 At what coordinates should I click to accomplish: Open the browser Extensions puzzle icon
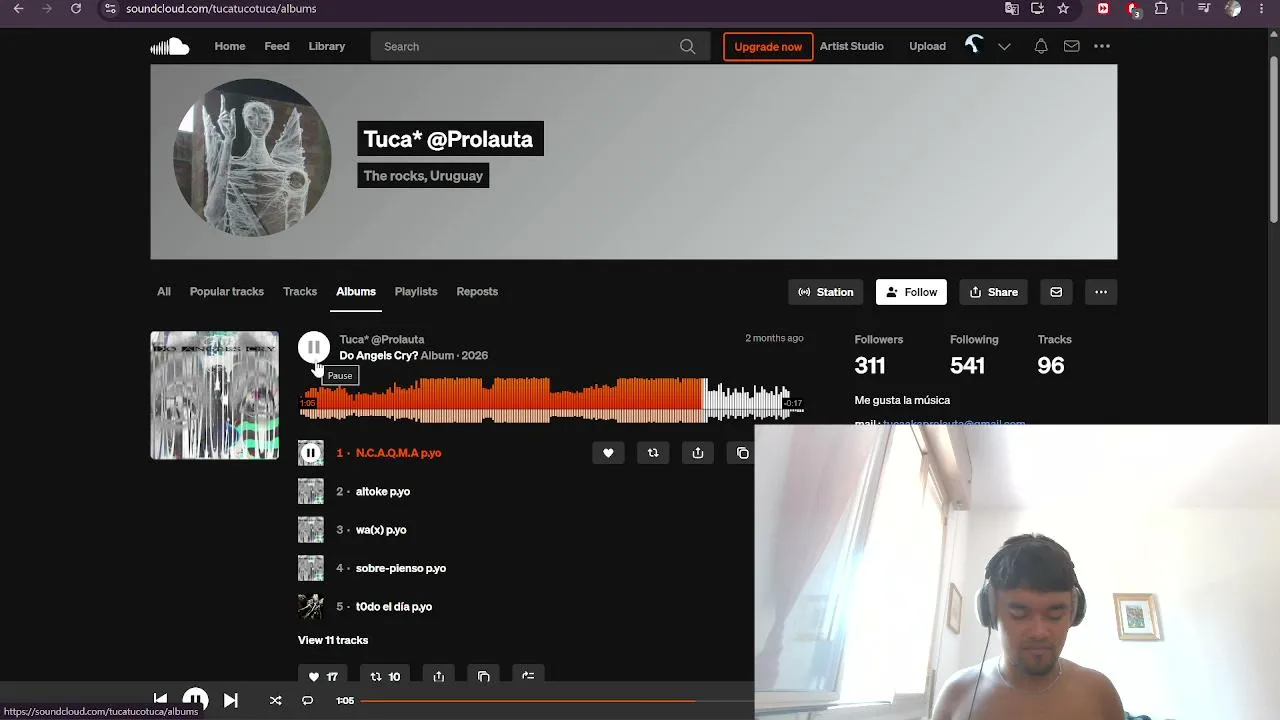tap(1161, 8)
